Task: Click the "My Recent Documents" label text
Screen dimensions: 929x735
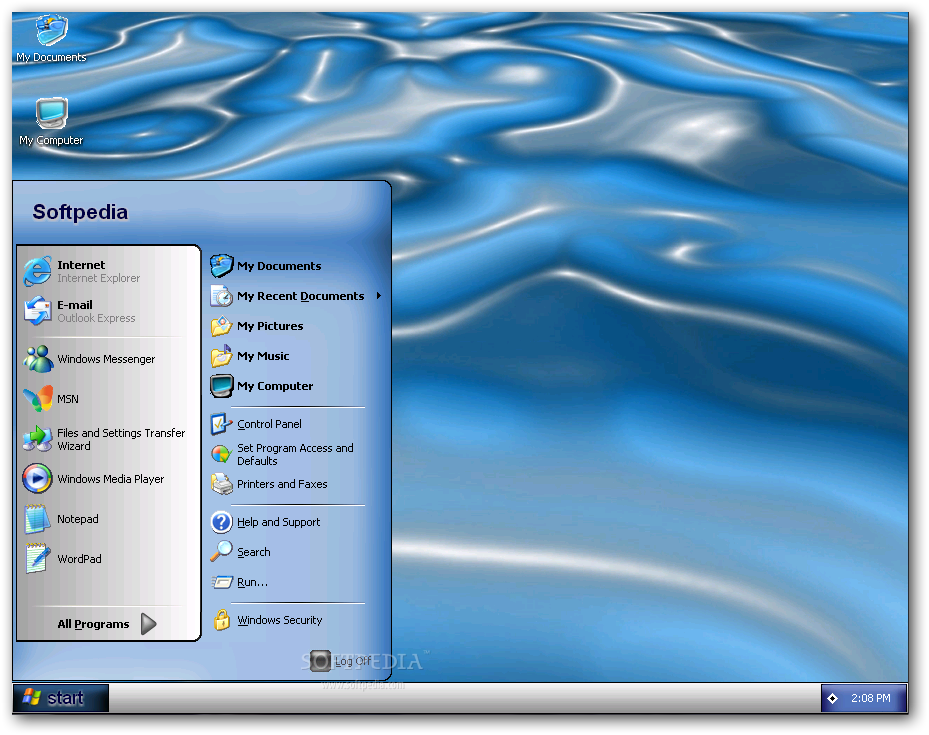Action: click(x=300, y=296)
